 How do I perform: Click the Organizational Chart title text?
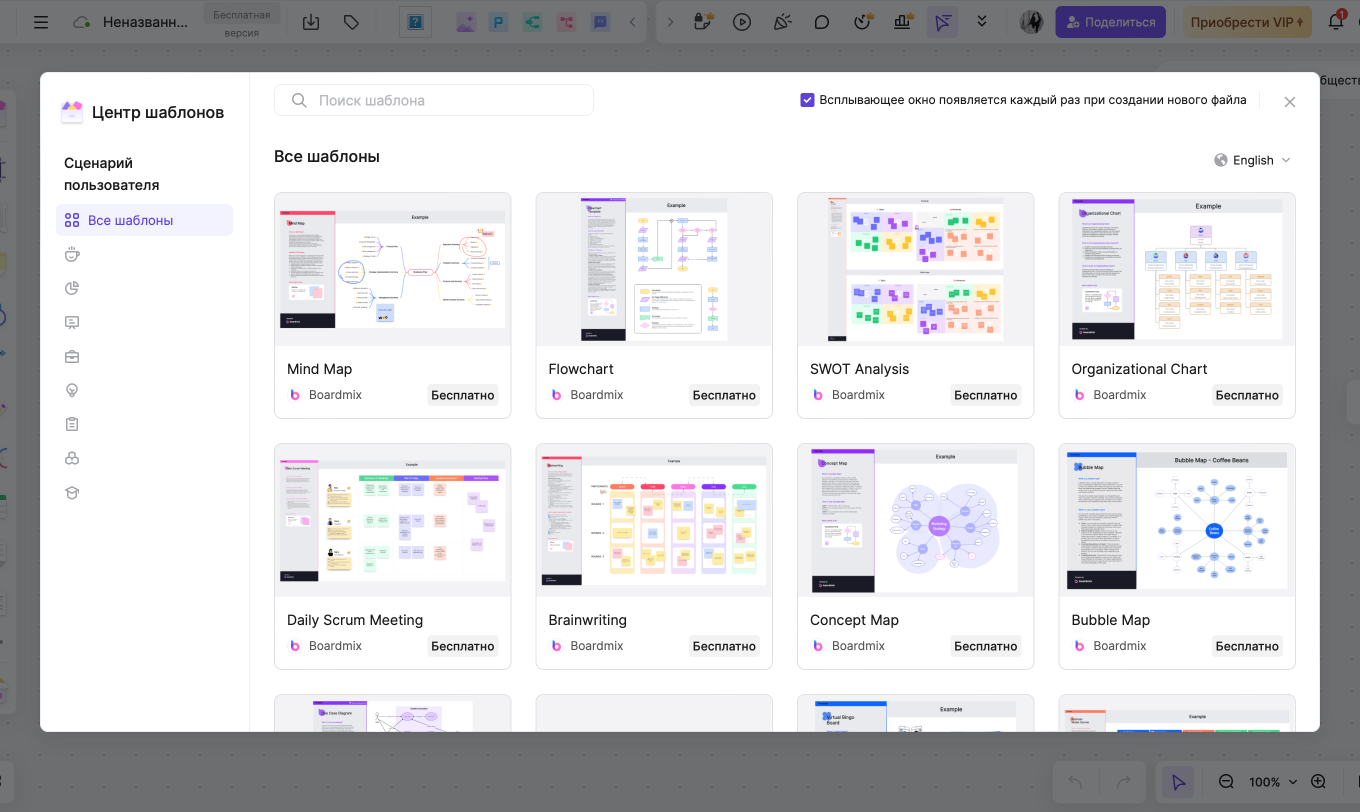pos(1139,369)
